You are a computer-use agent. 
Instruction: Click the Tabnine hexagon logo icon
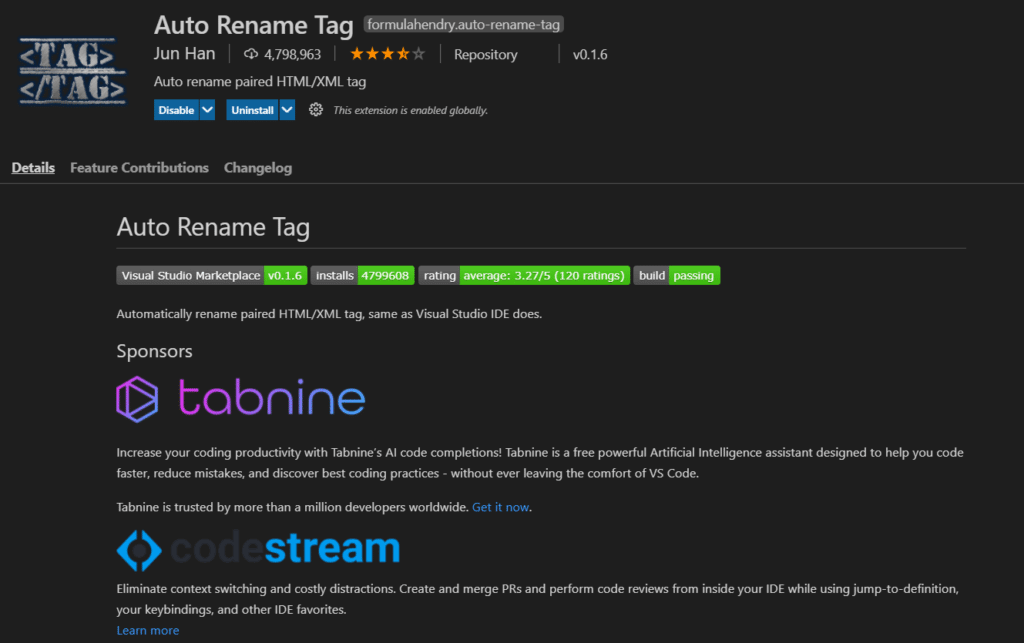[137, 399]
